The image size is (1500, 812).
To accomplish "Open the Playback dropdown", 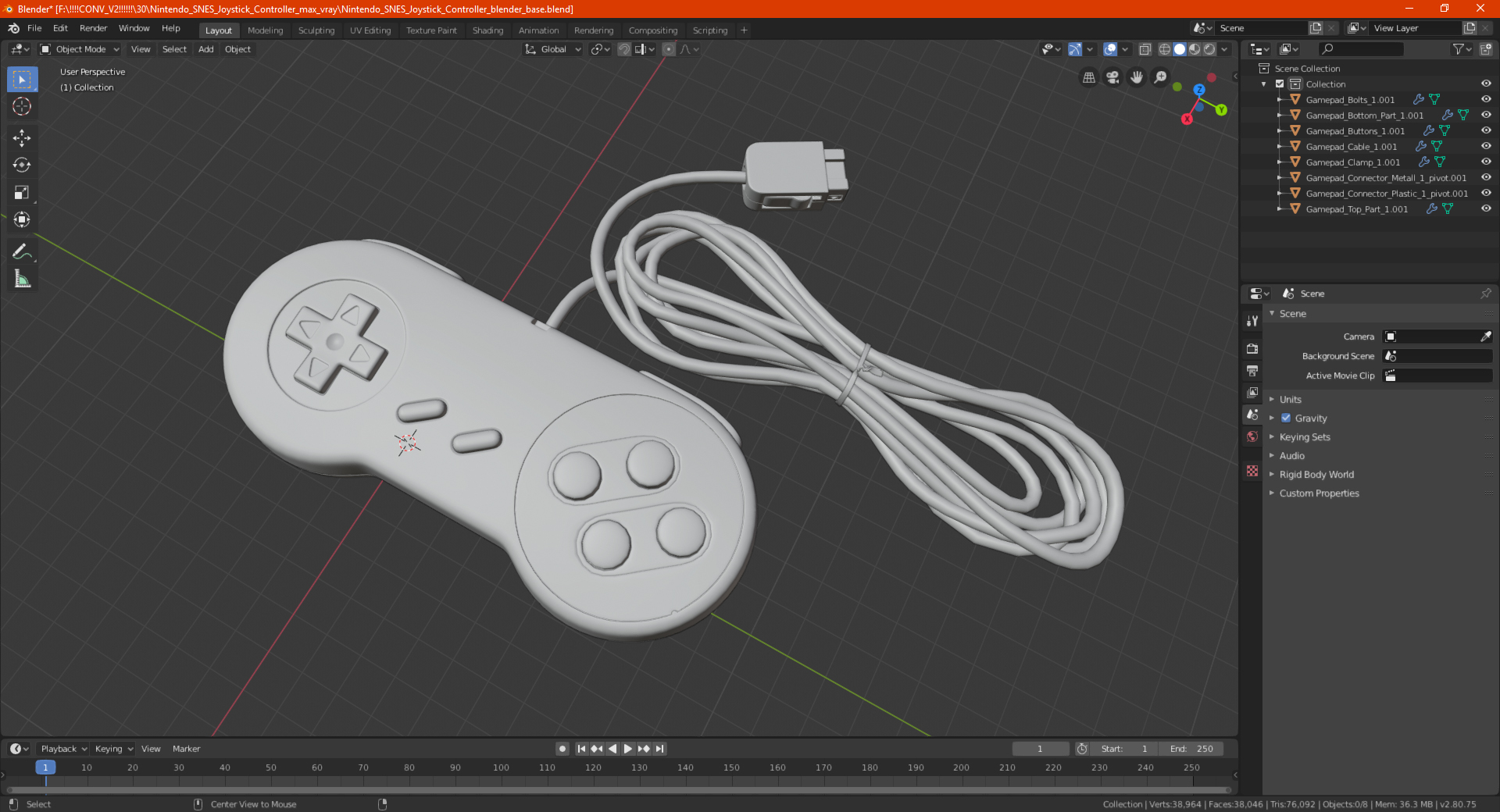I will (63, 749).
